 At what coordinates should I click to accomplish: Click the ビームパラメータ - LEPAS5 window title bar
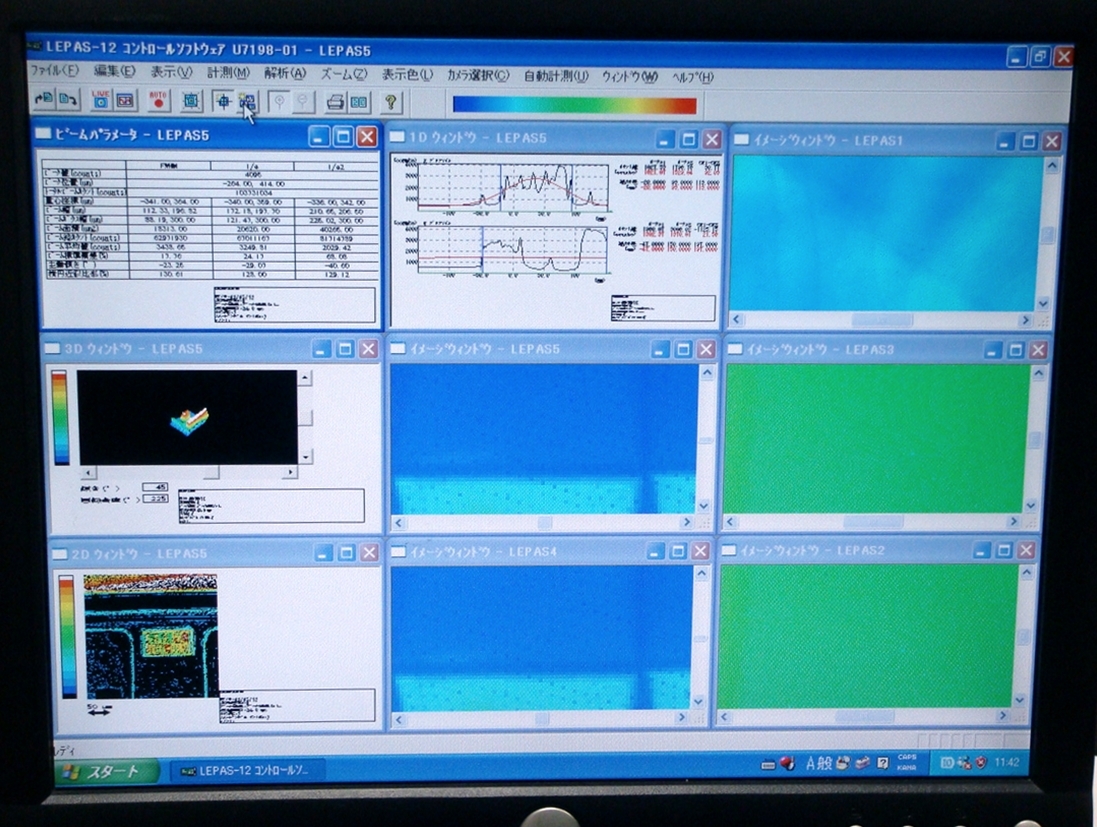coord(208,135)
